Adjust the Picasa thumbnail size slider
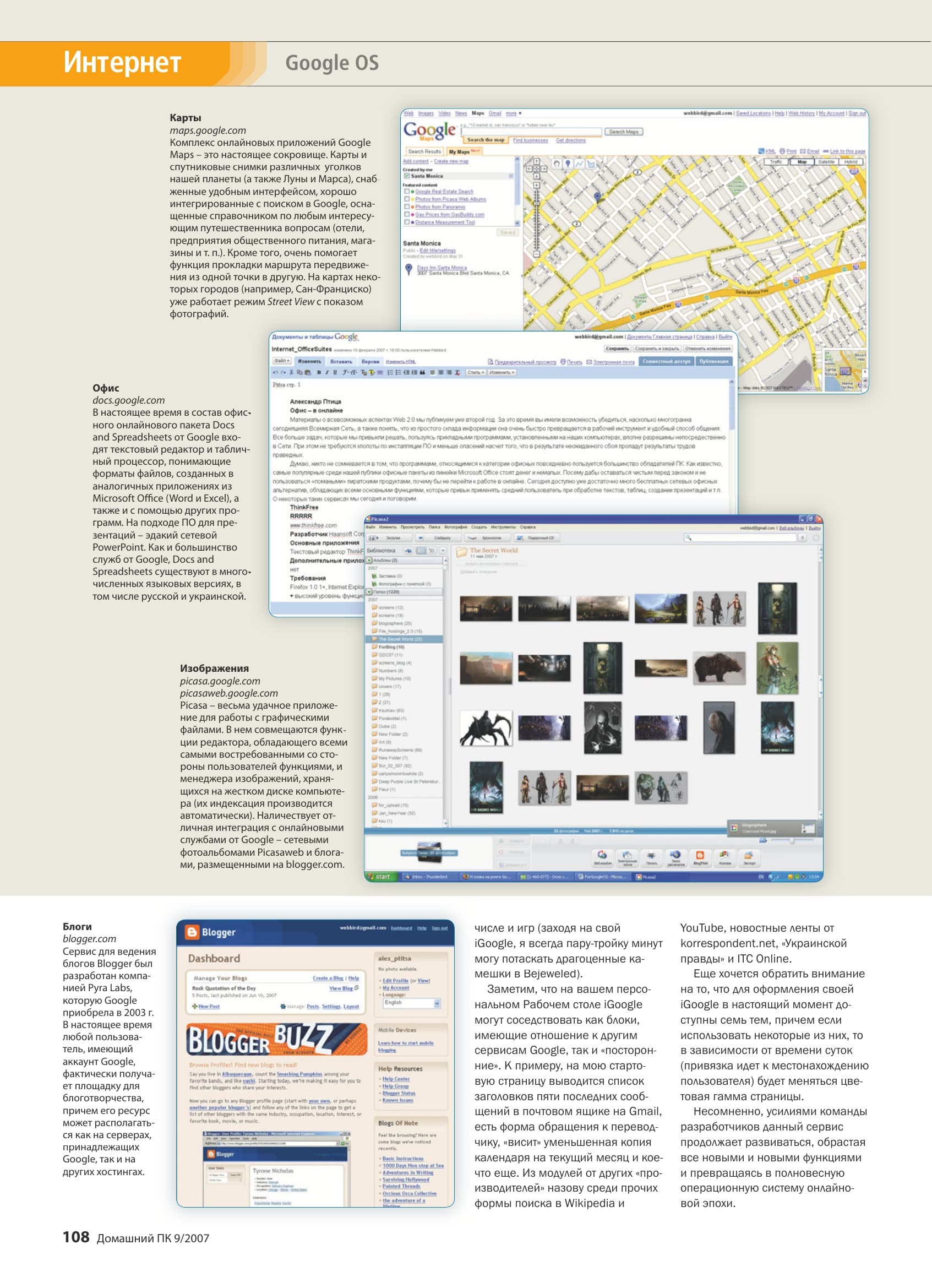Viewport: 932px width, 1288px height. pyautogui.click(x=792, y=840)
